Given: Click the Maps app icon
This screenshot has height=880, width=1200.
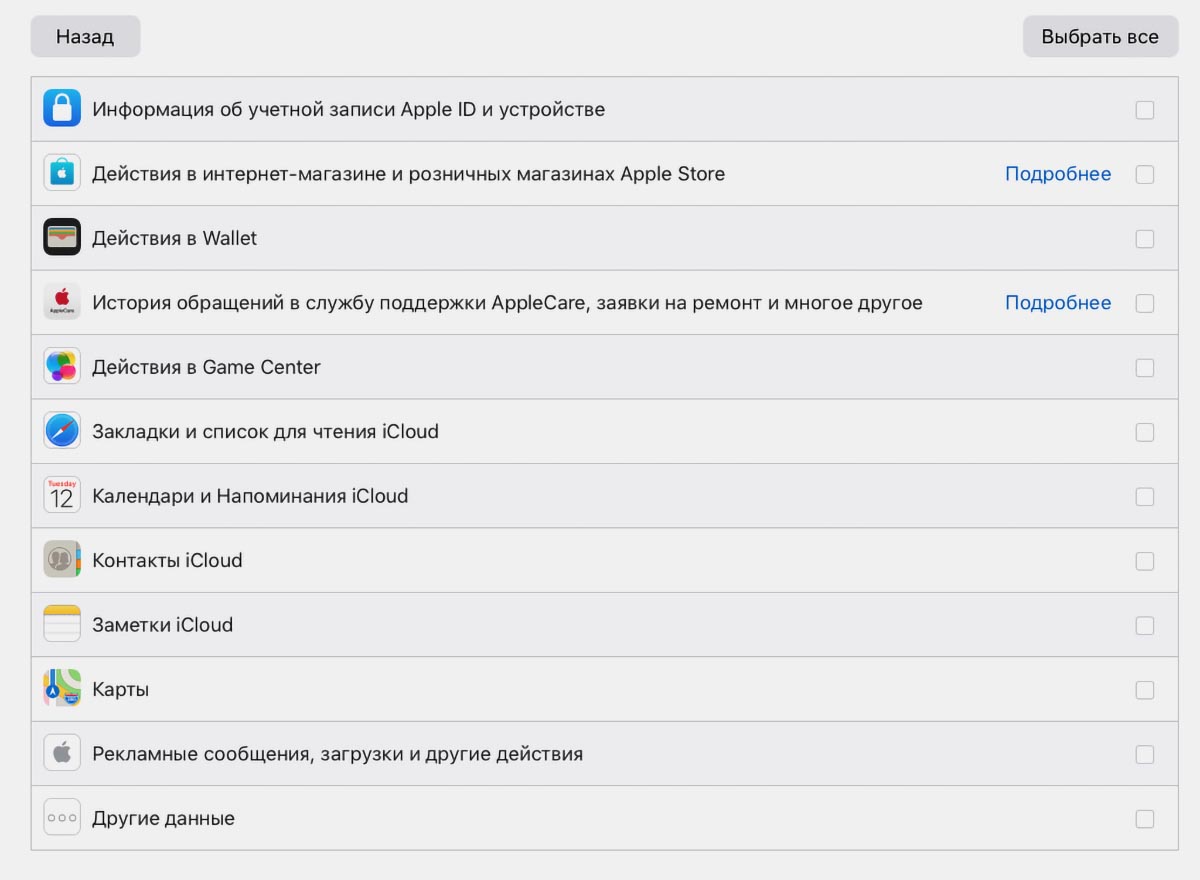Looking at the screenshot, I should tap(62, 689).
